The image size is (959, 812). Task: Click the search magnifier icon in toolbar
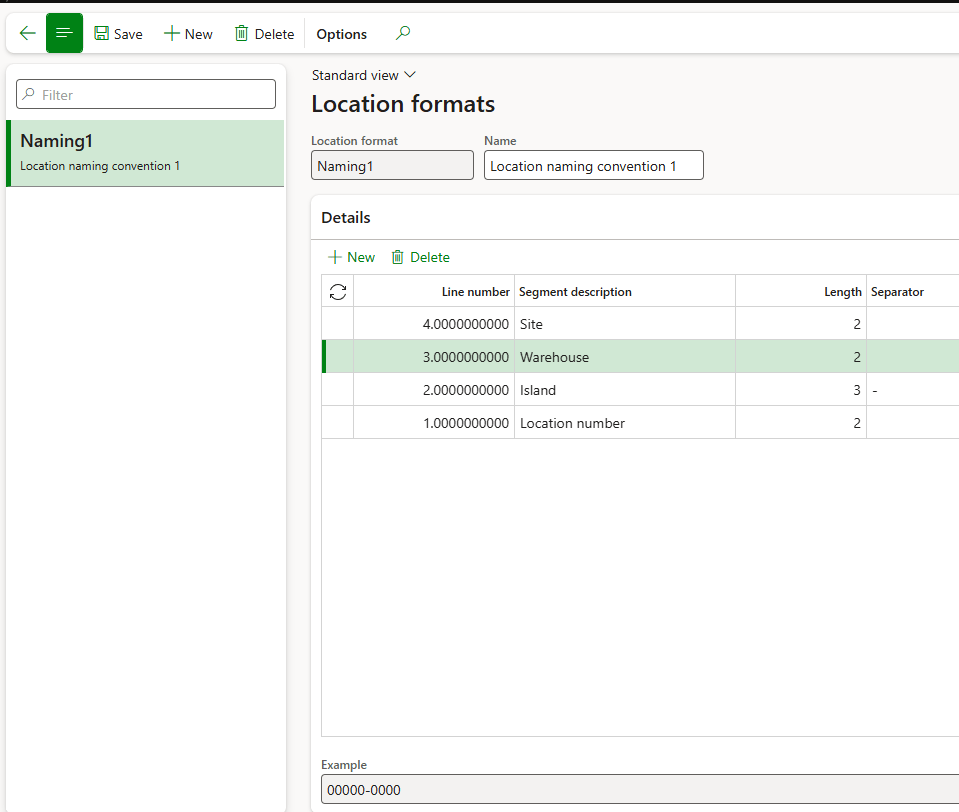tap(402, 34)
